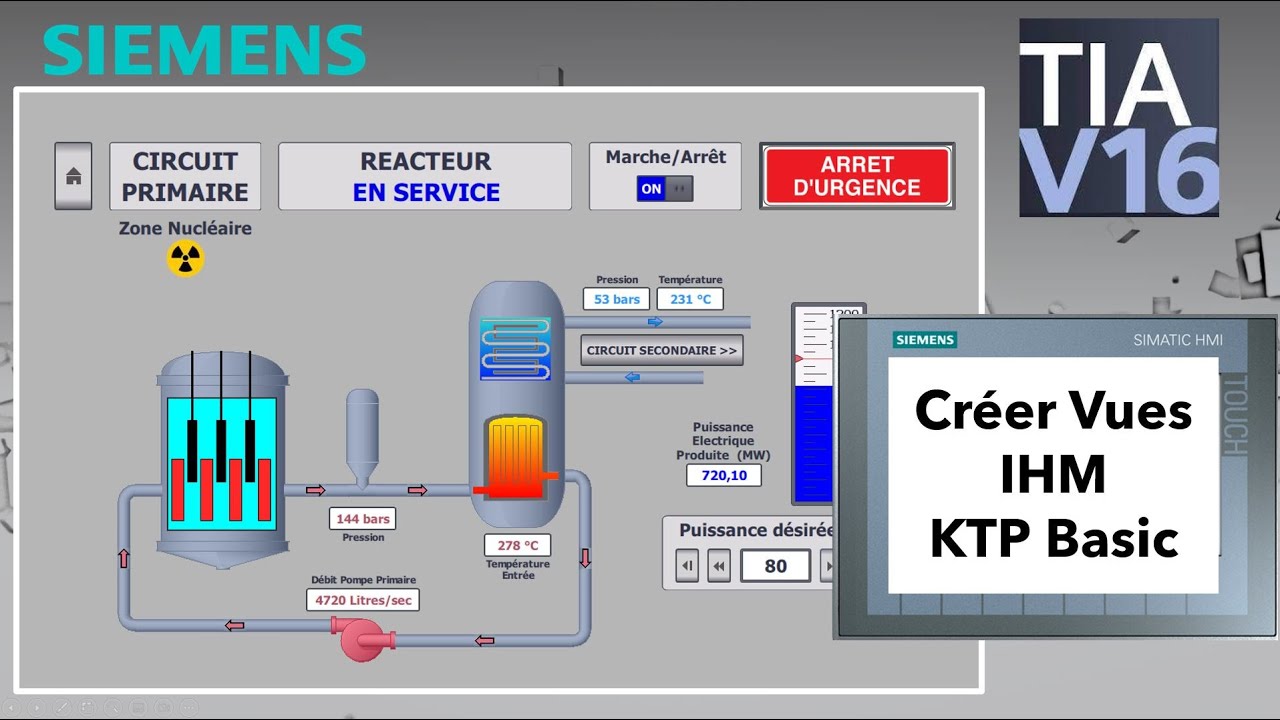Open more options ellipsis in slideshow bar
This screenshot has height=720, width=1280.
click(x=189, y=707)
